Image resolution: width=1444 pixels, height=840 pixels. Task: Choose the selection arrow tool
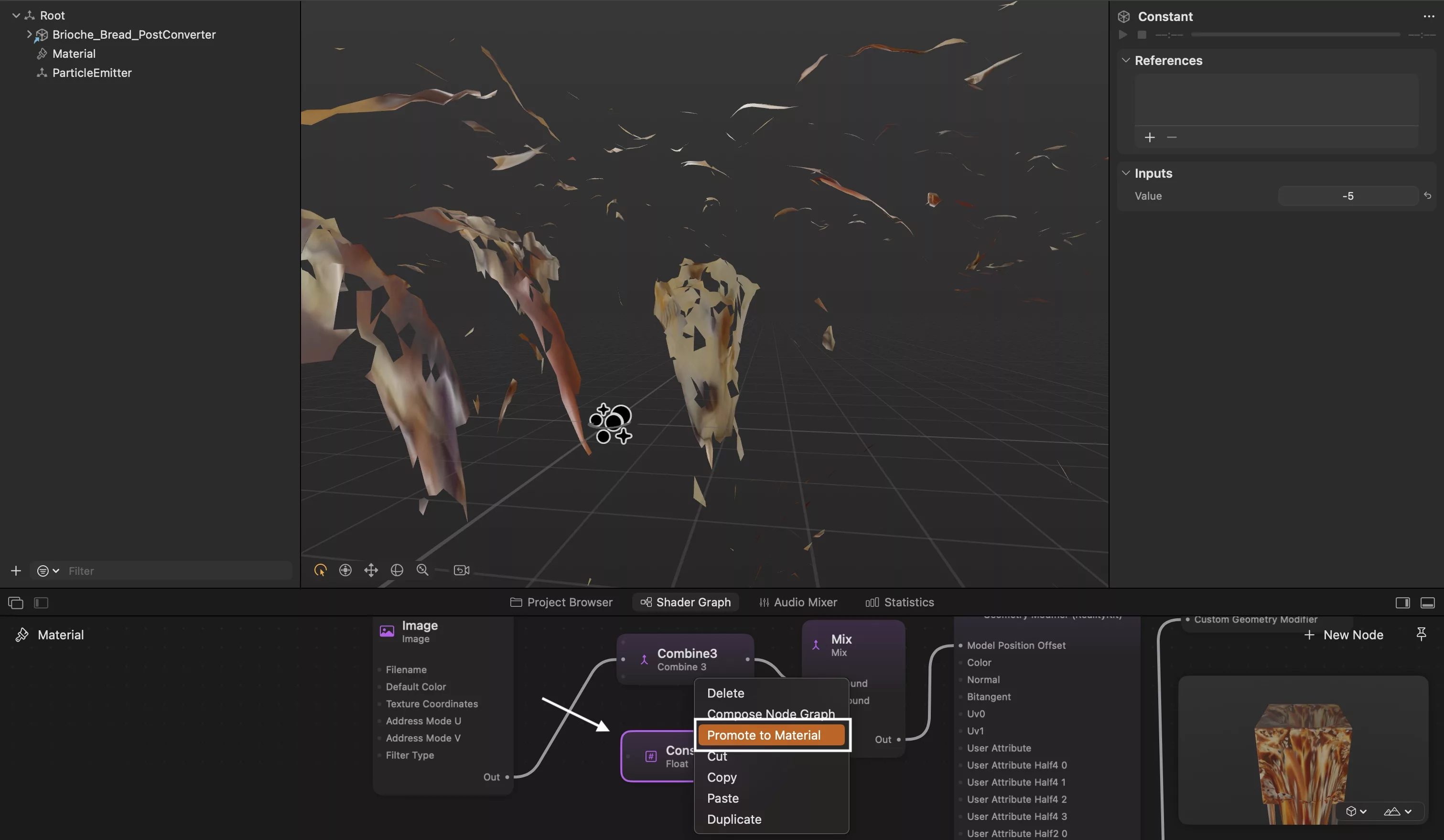coord(320,570)
